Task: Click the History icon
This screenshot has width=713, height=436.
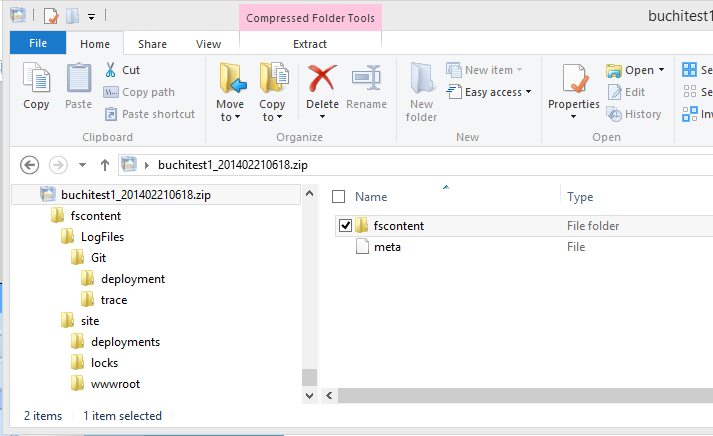Action: (x=614, y=114)
